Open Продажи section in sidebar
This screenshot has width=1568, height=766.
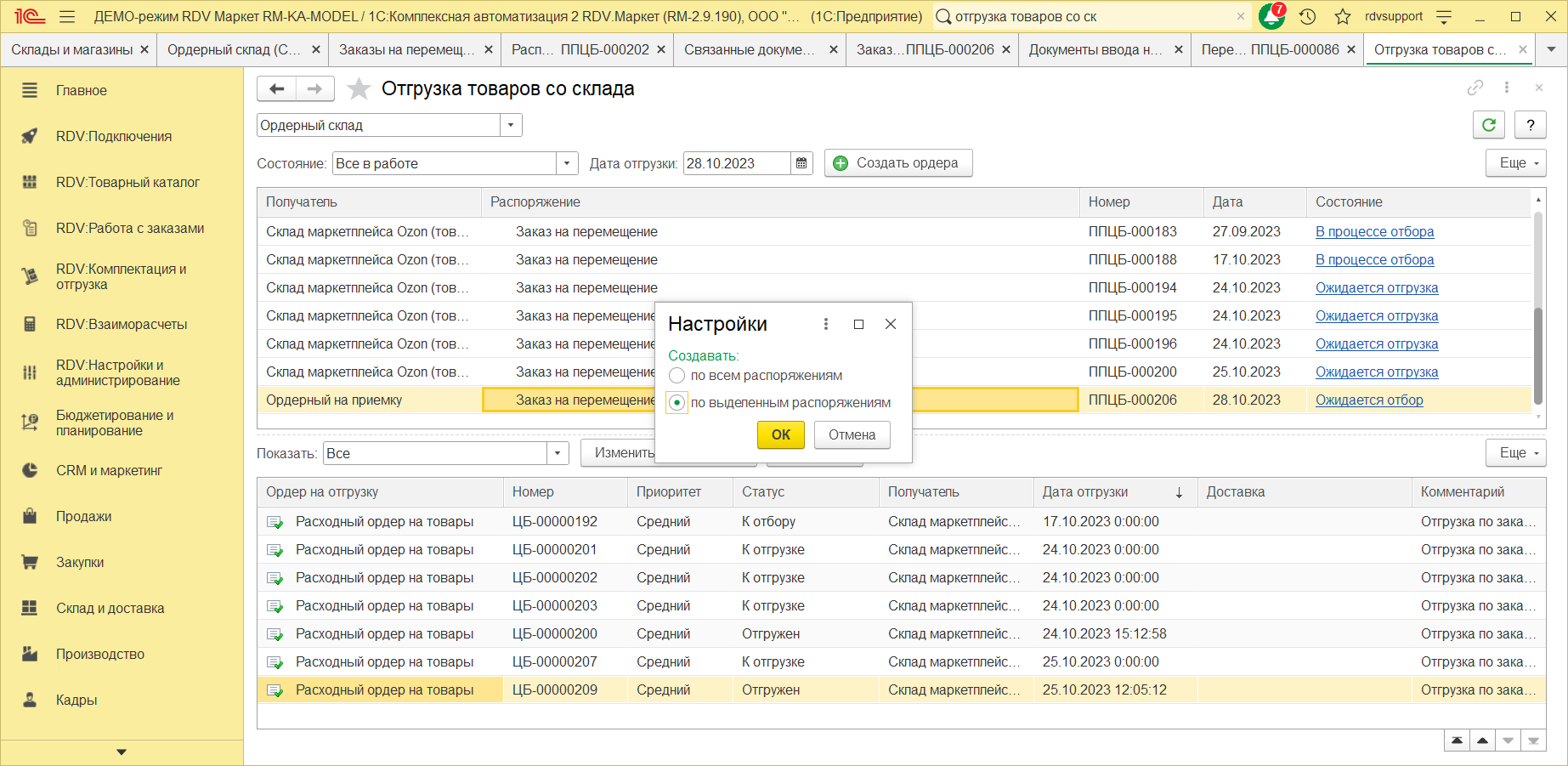pos(83,517)
